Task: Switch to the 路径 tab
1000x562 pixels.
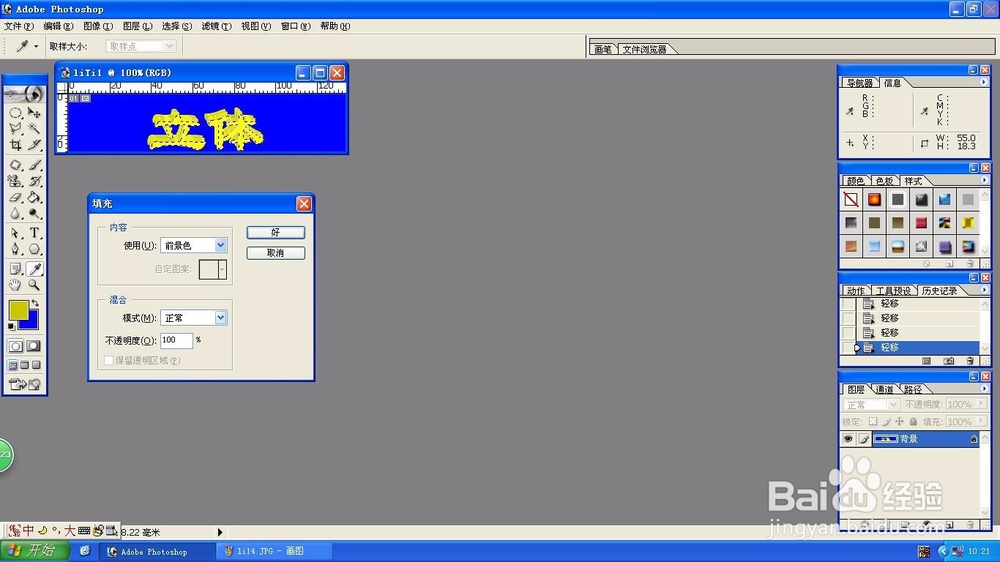Action: click(913, 389)
